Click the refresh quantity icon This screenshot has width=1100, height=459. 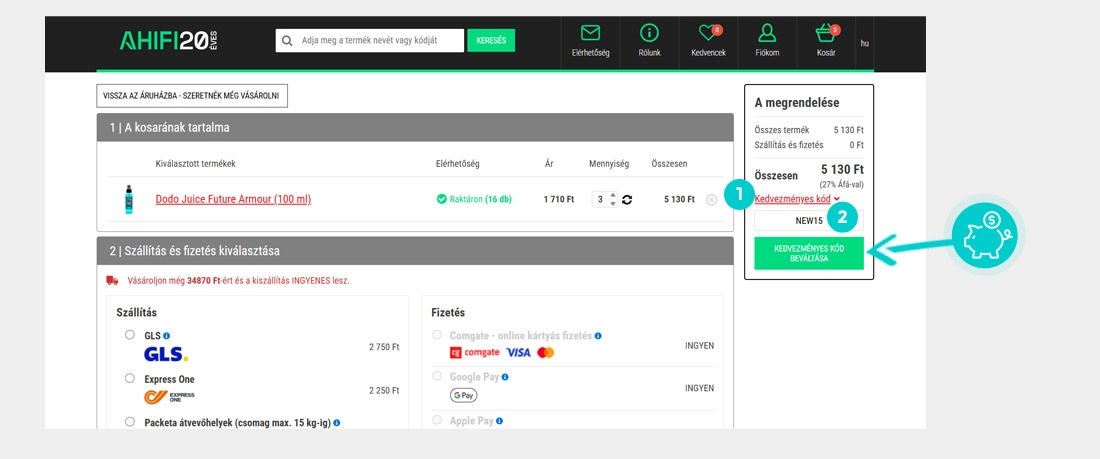click(627, 199)
